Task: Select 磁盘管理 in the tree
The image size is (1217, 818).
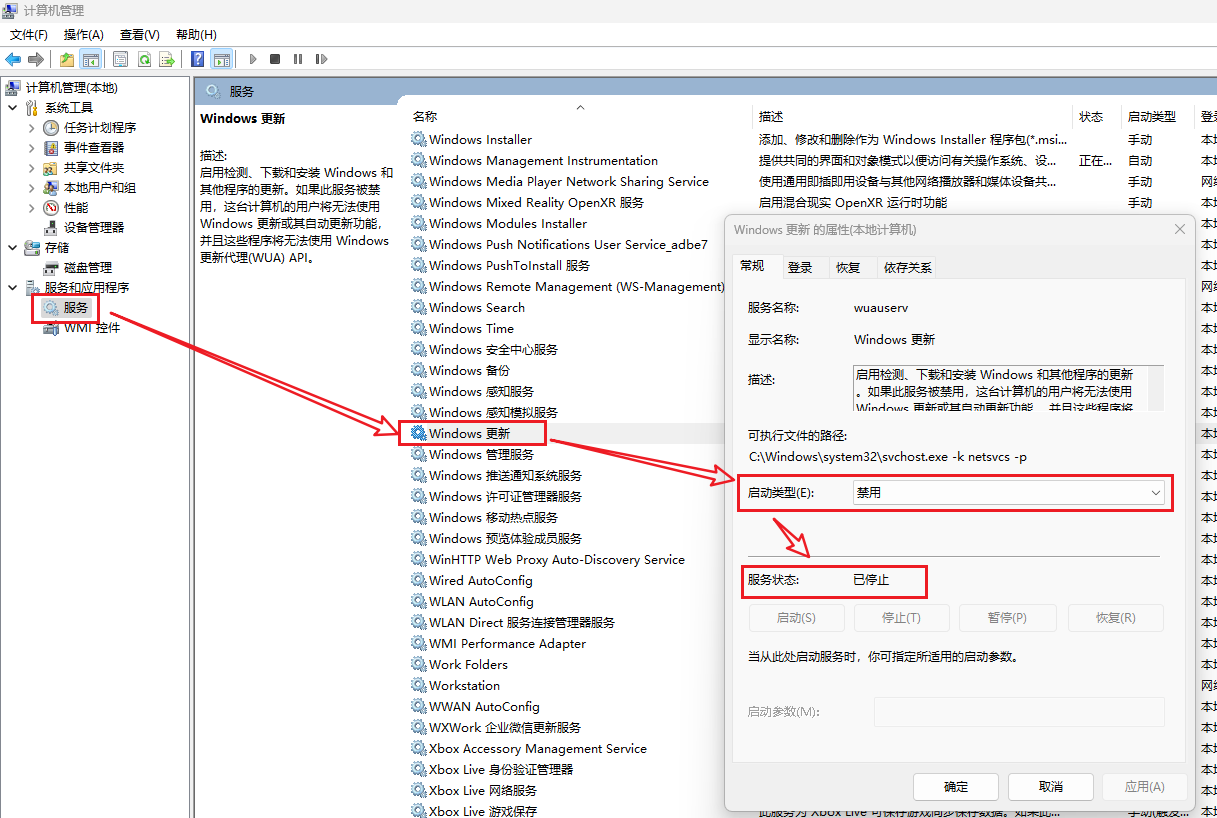Action: pos(87,268)
